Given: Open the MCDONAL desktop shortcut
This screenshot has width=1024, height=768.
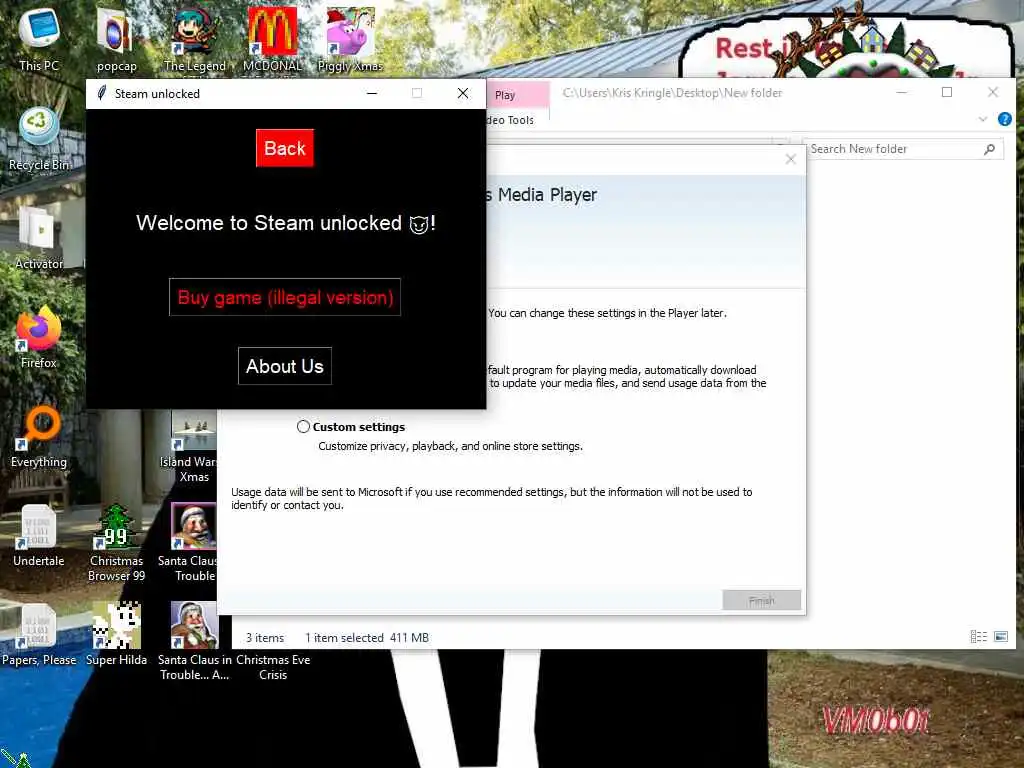Looking at the screenshot, I should point(272,37).
